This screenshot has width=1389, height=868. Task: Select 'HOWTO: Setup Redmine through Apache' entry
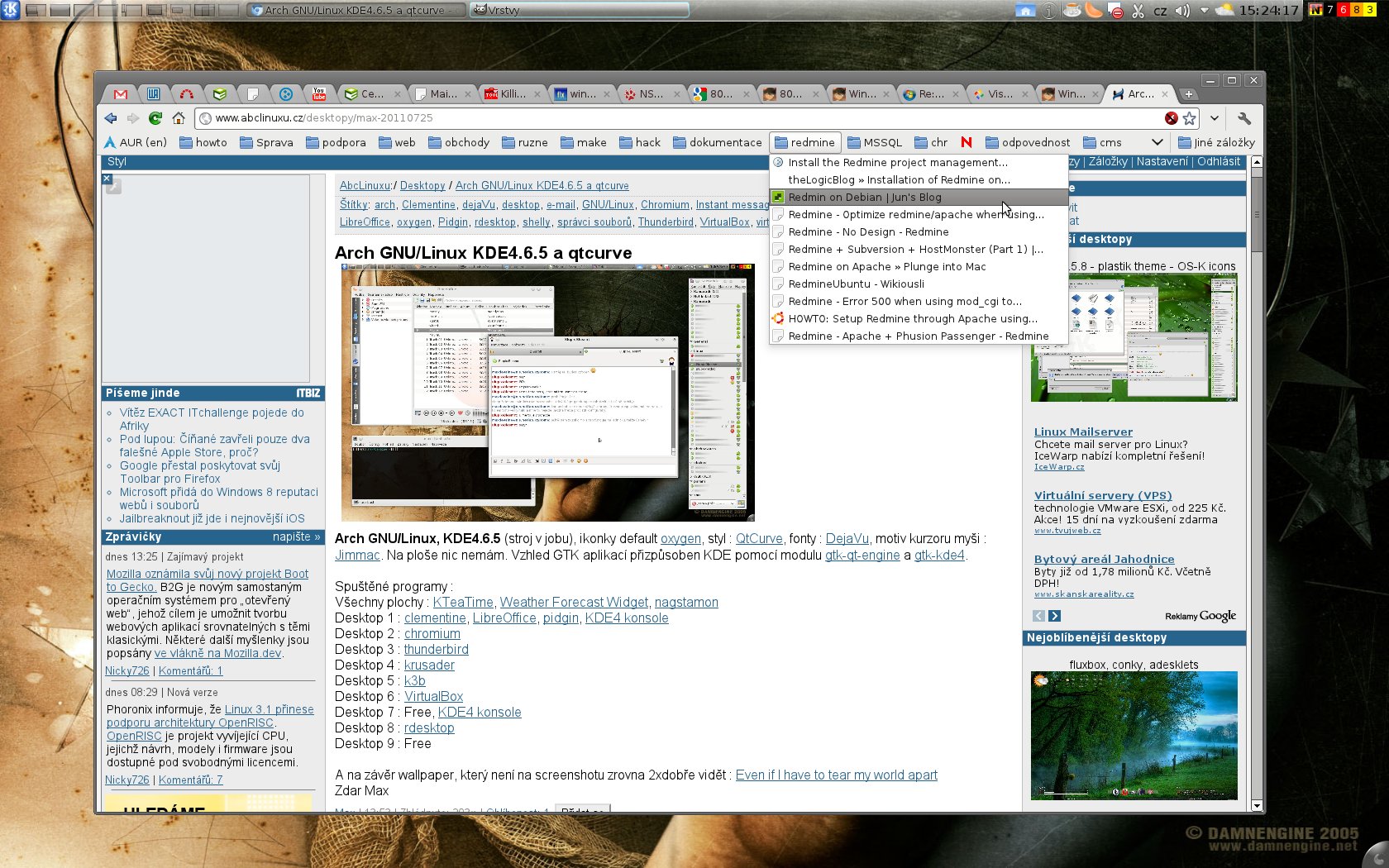[x=918, y=318]
